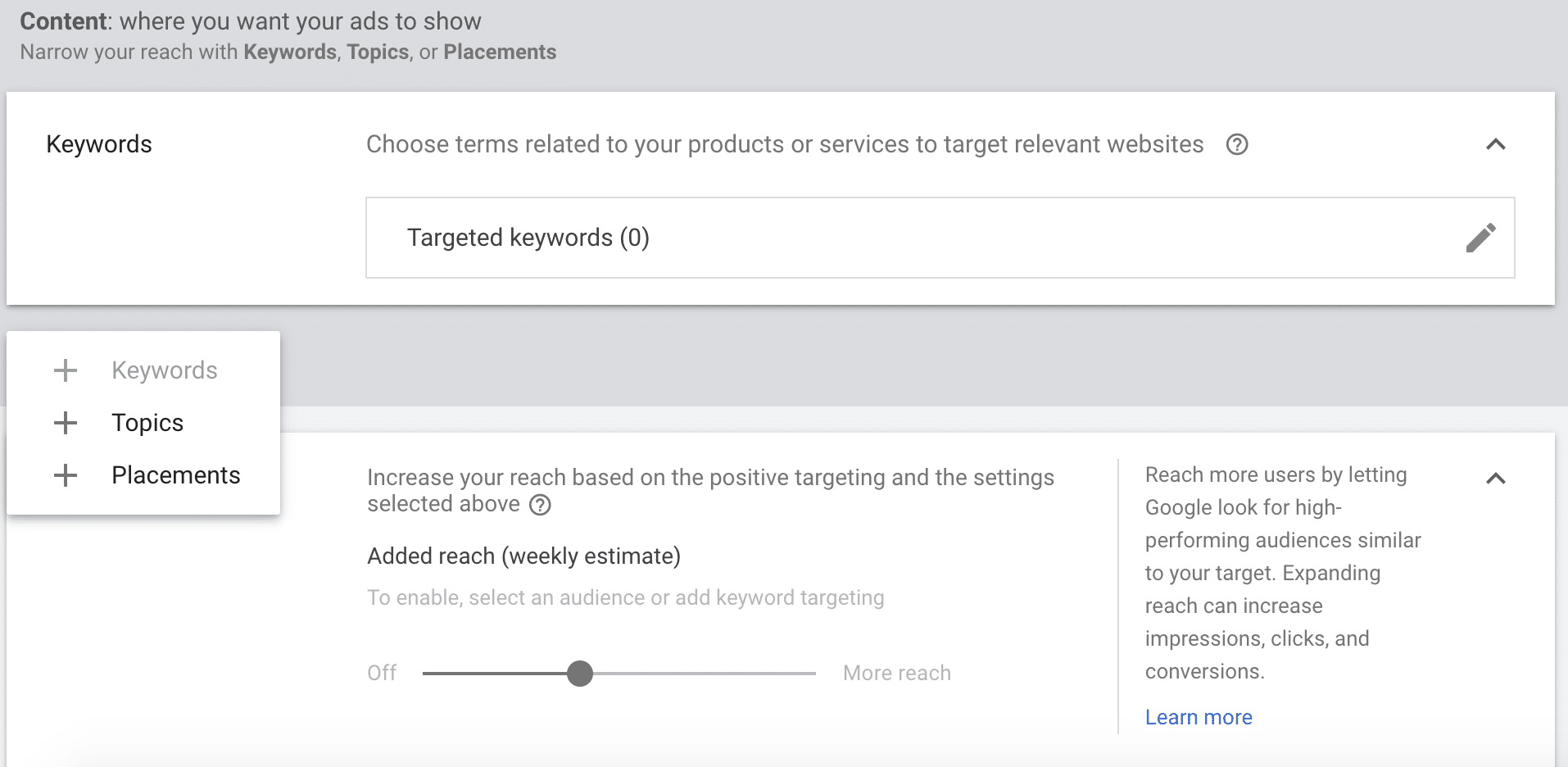The width and height of the screenshot is (1568, 767).
Task: Click Off to disable added reach
Action: (x=381, y=672)
